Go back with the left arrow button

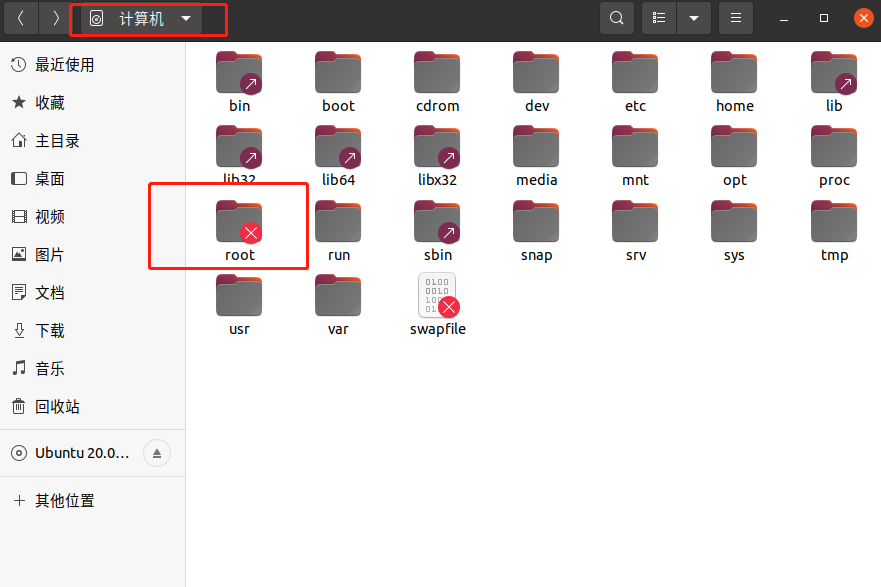[21, 19]
